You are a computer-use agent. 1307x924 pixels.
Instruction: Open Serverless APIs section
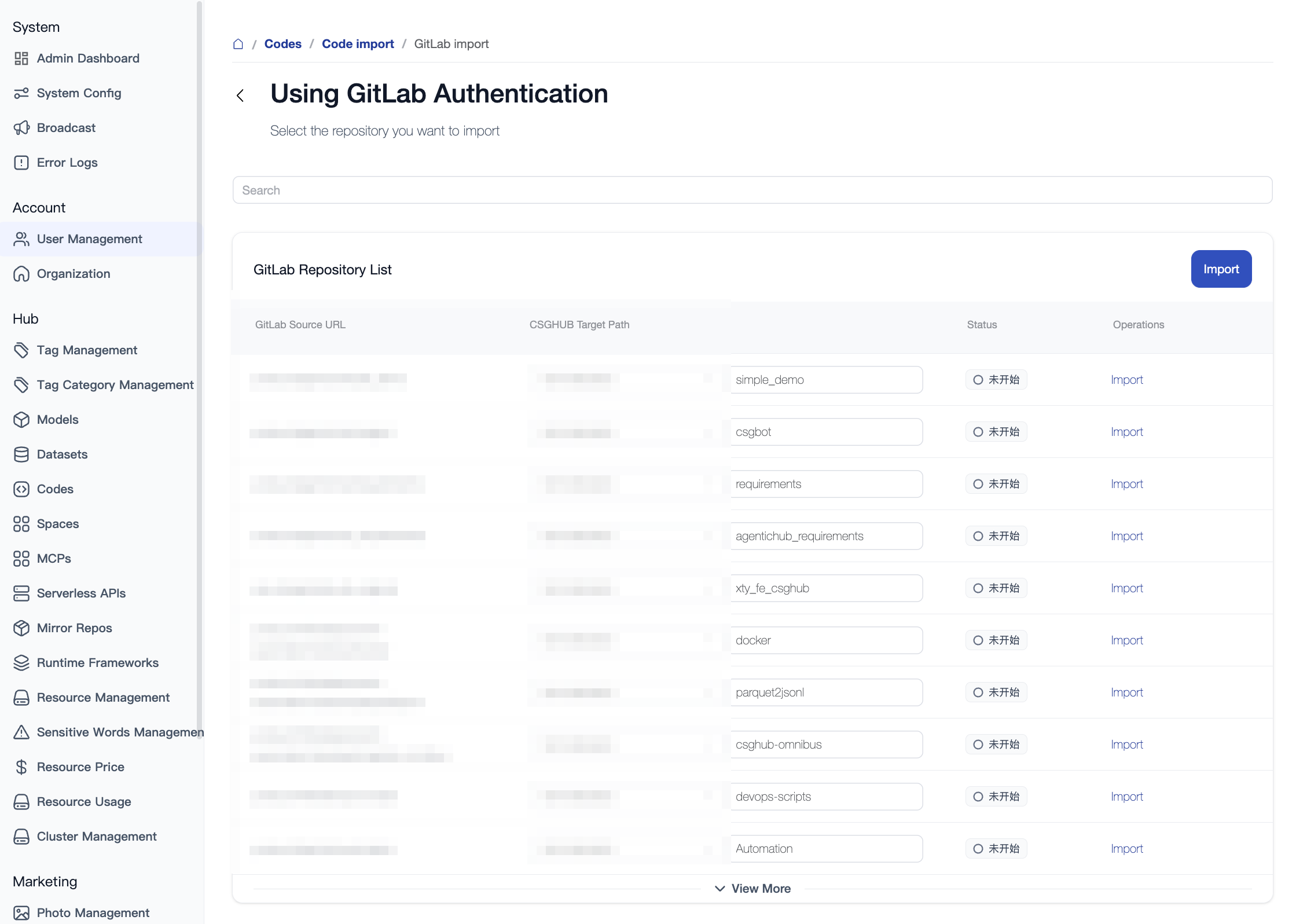coord(81,593)
